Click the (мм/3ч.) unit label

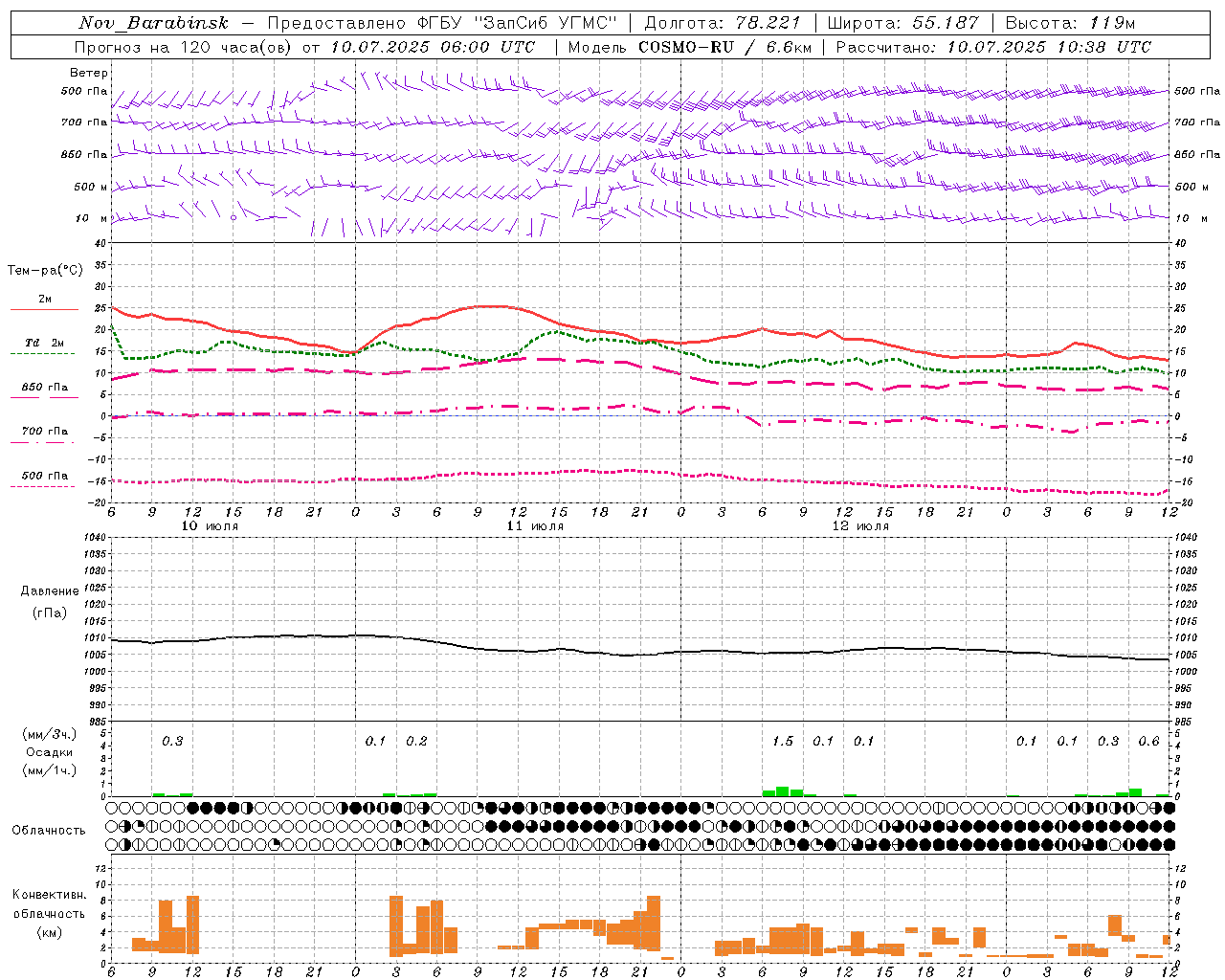tap(49, 734)
